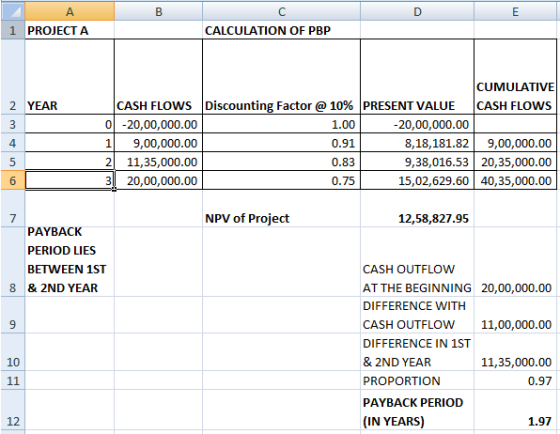Select row 12 header
Image resolution: width=560 pixels, height=434 pixels.
[12, 409]
